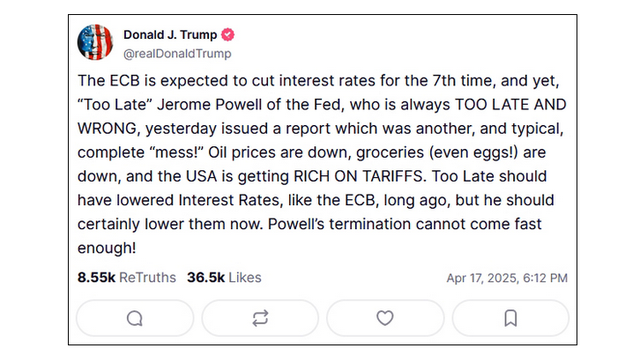Viewport: 640px width, 363px height.
Task: Click the 36.5k likes count
Action: [206, 278]
